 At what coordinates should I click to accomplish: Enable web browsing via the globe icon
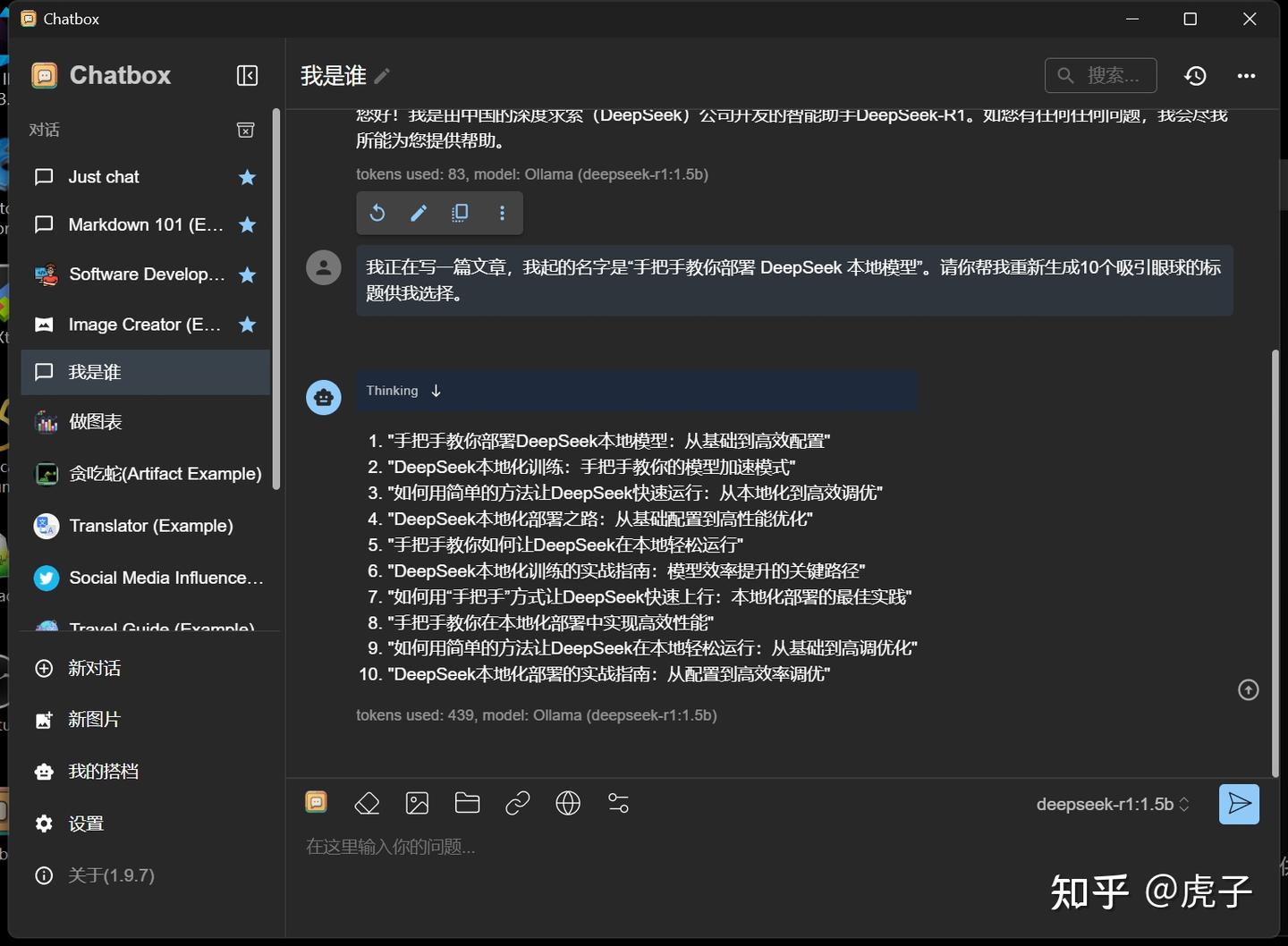tap(568, 803)
